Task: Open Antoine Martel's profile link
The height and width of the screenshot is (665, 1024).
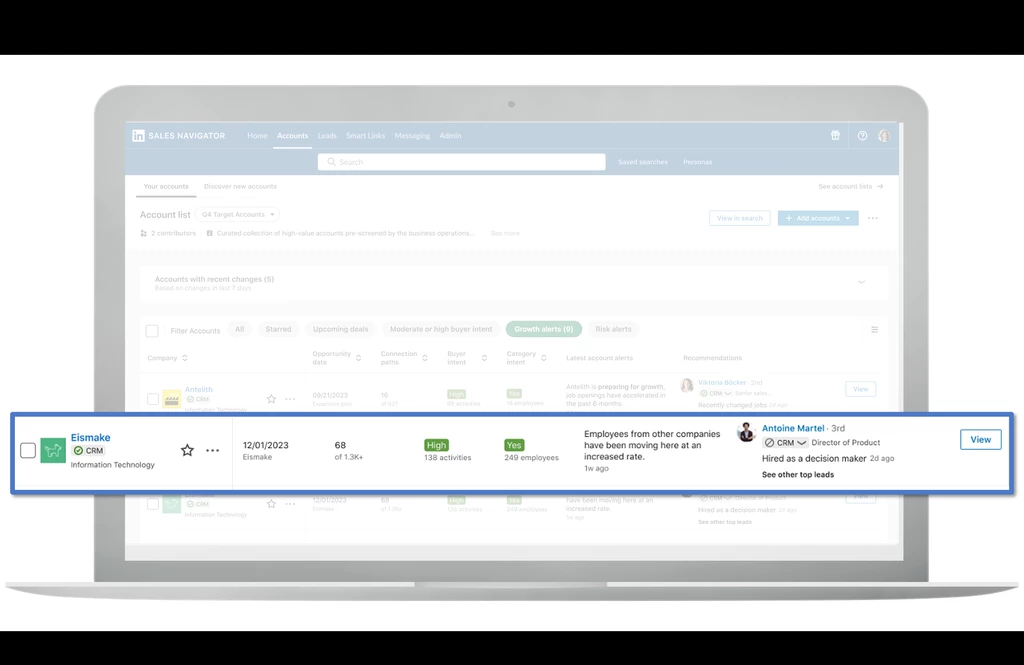Action: tap(793, 429)
